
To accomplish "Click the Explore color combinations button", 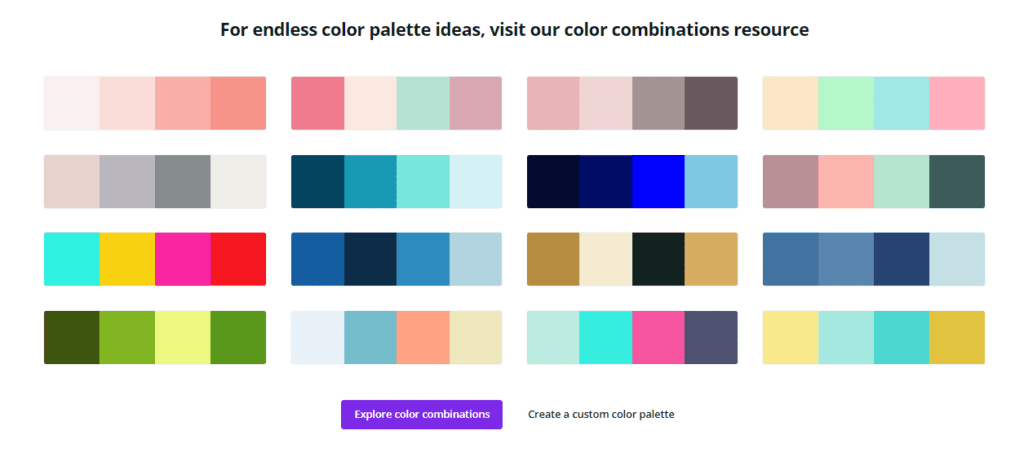I will click(421, 414).
